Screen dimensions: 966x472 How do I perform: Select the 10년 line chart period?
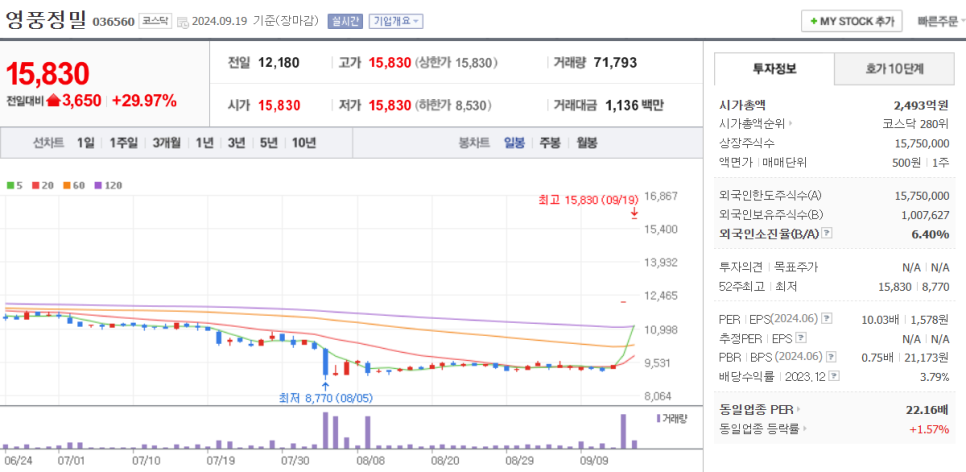coord(304,143)
